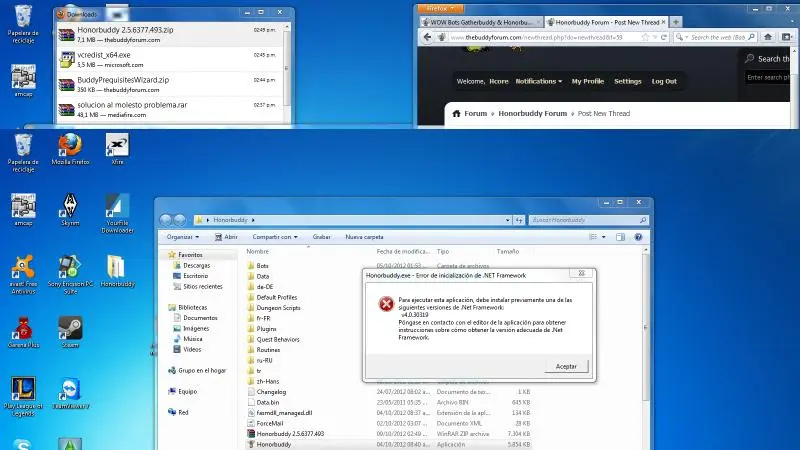800x450 pixels.
Task: Open the orange Firefox menu button
Action: (440, 9)
